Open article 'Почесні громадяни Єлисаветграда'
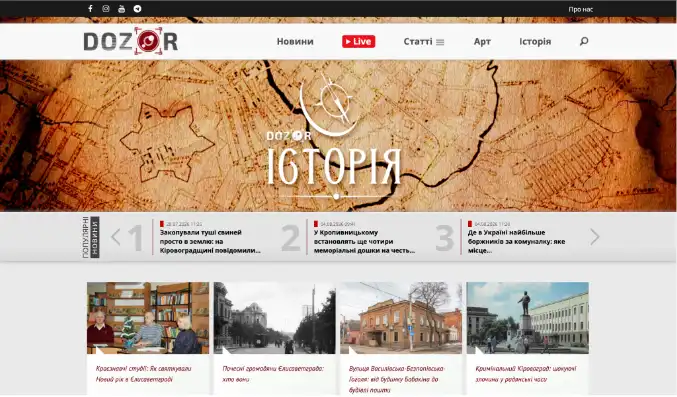Screen dimensions: 677x397 273,374
